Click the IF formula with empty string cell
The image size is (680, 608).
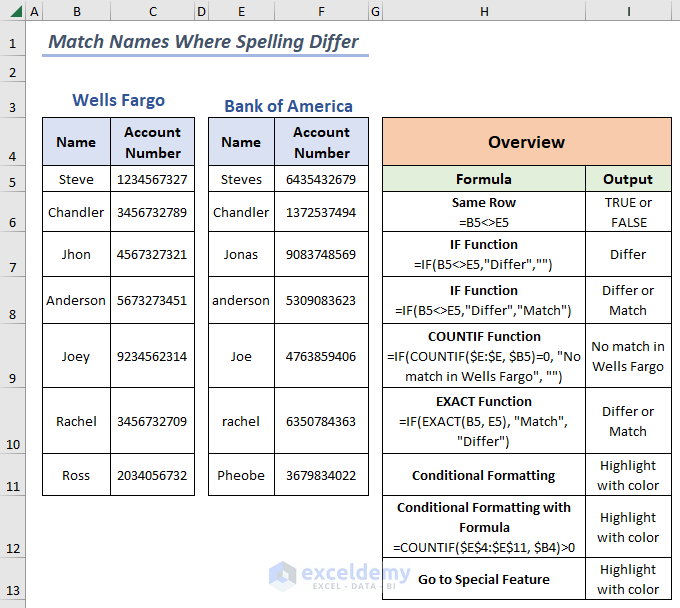[x=484, y=254]
